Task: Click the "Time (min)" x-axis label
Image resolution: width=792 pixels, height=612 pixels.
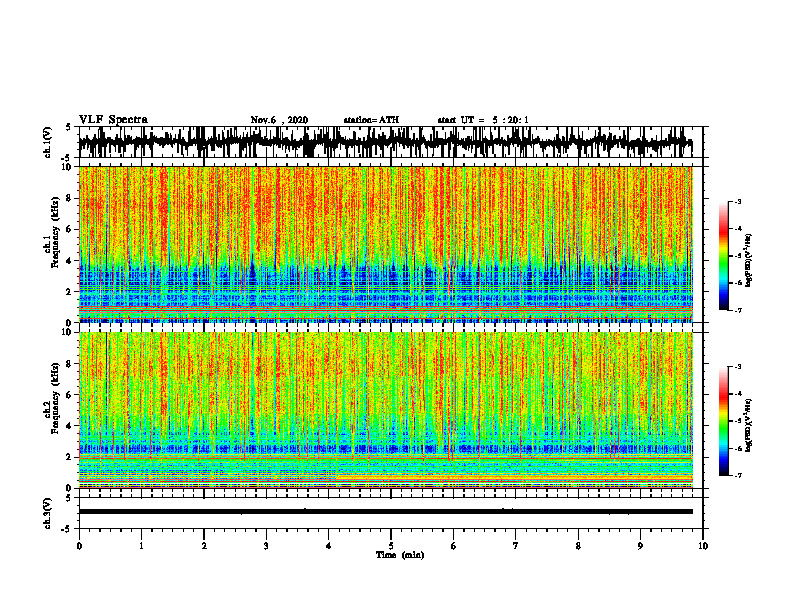Action: [400, 555]
